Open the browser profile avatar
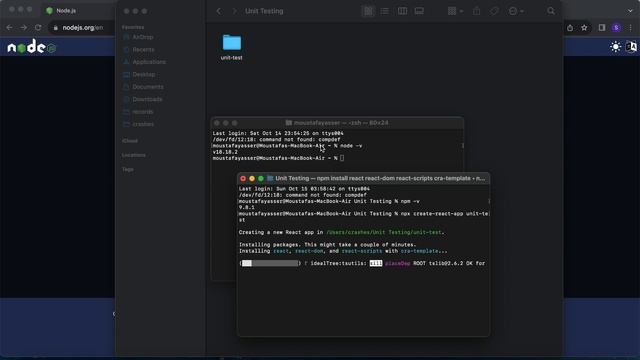This screenshot has height=360, width=640. pyautogui.click(x=616, y=28)
